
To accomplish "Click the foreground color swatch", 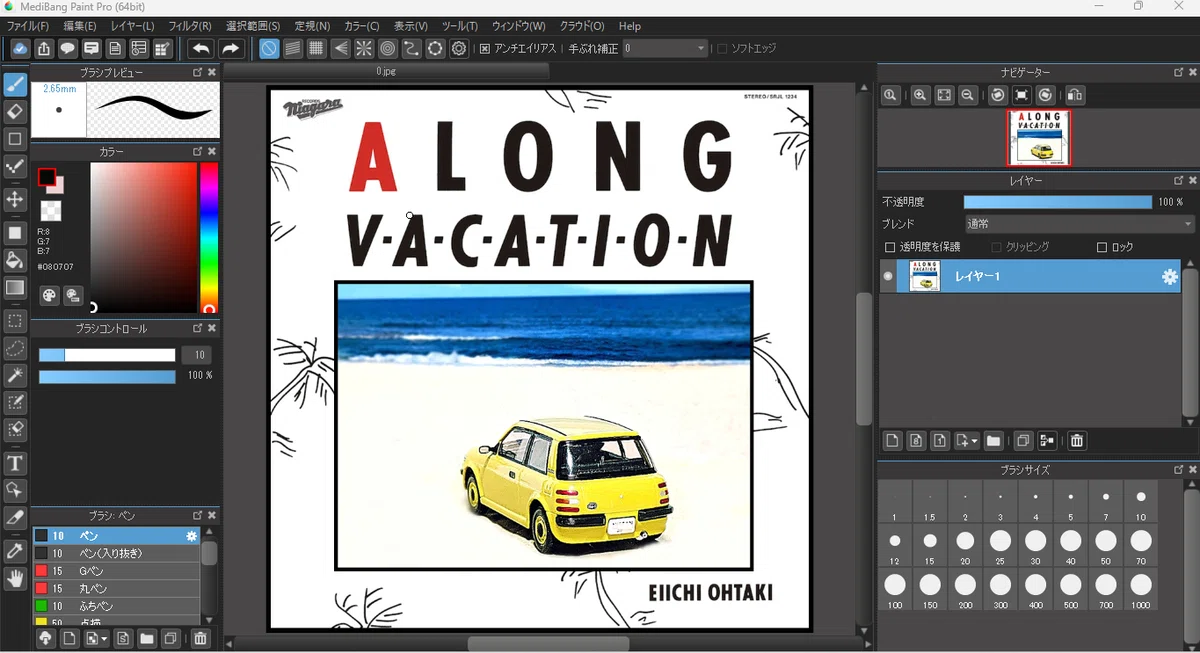I will point(46,177).
